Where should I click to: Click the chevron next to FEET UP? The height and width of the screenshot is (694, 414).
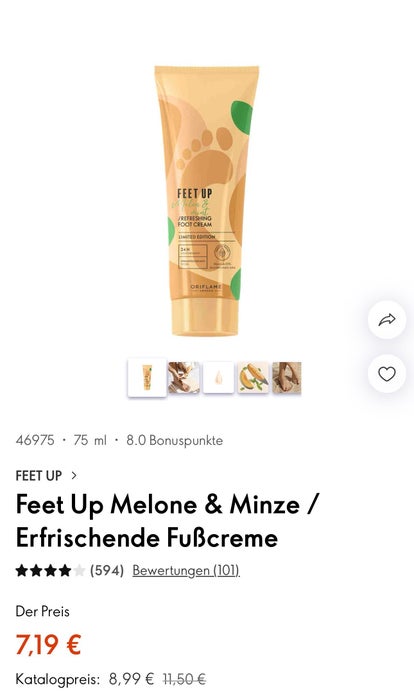click(x=74, y=475)
